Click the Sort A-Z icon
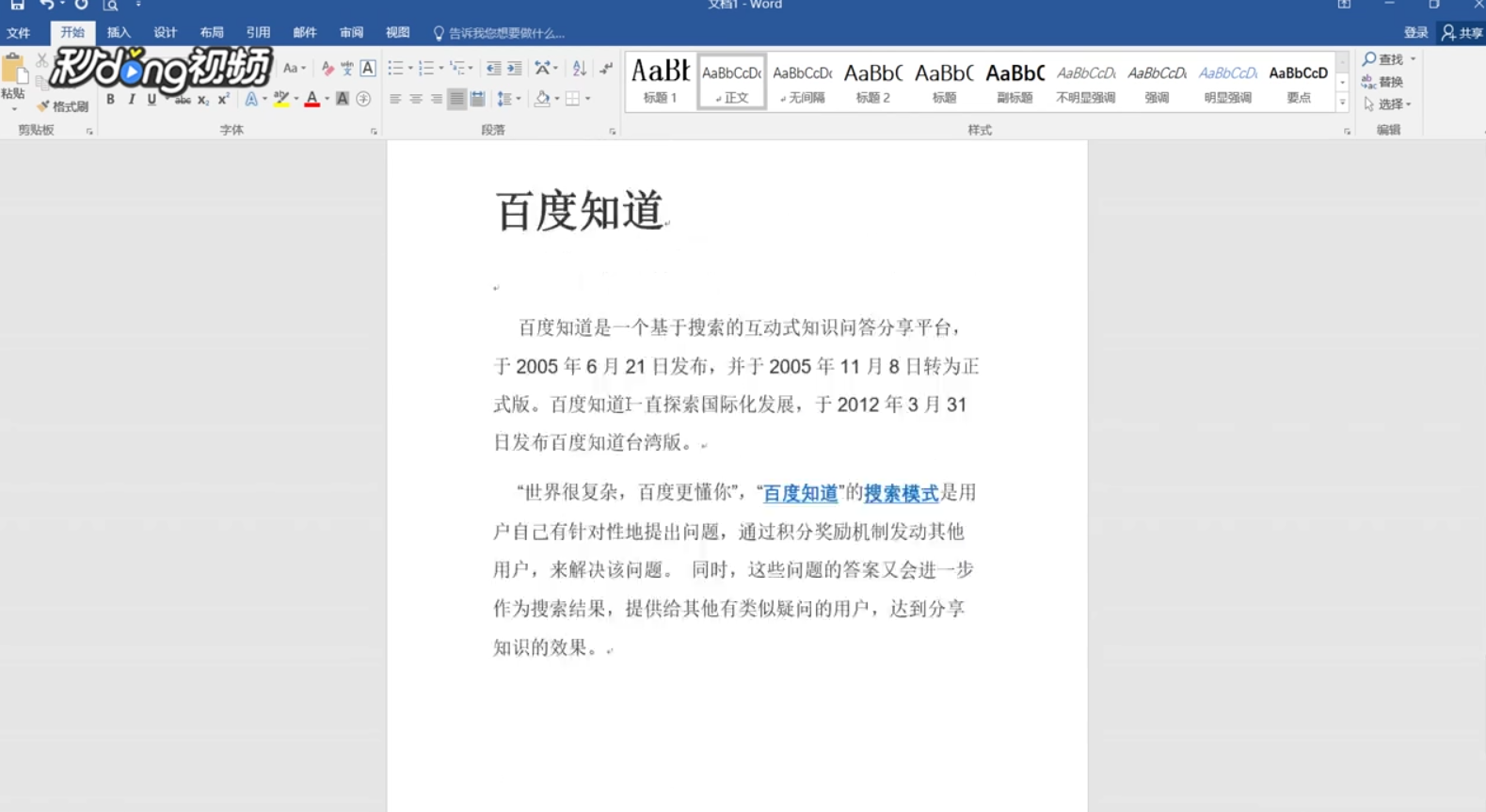Screen dimensions: 1486x812 pyautogui.click(x=579, y=68)
